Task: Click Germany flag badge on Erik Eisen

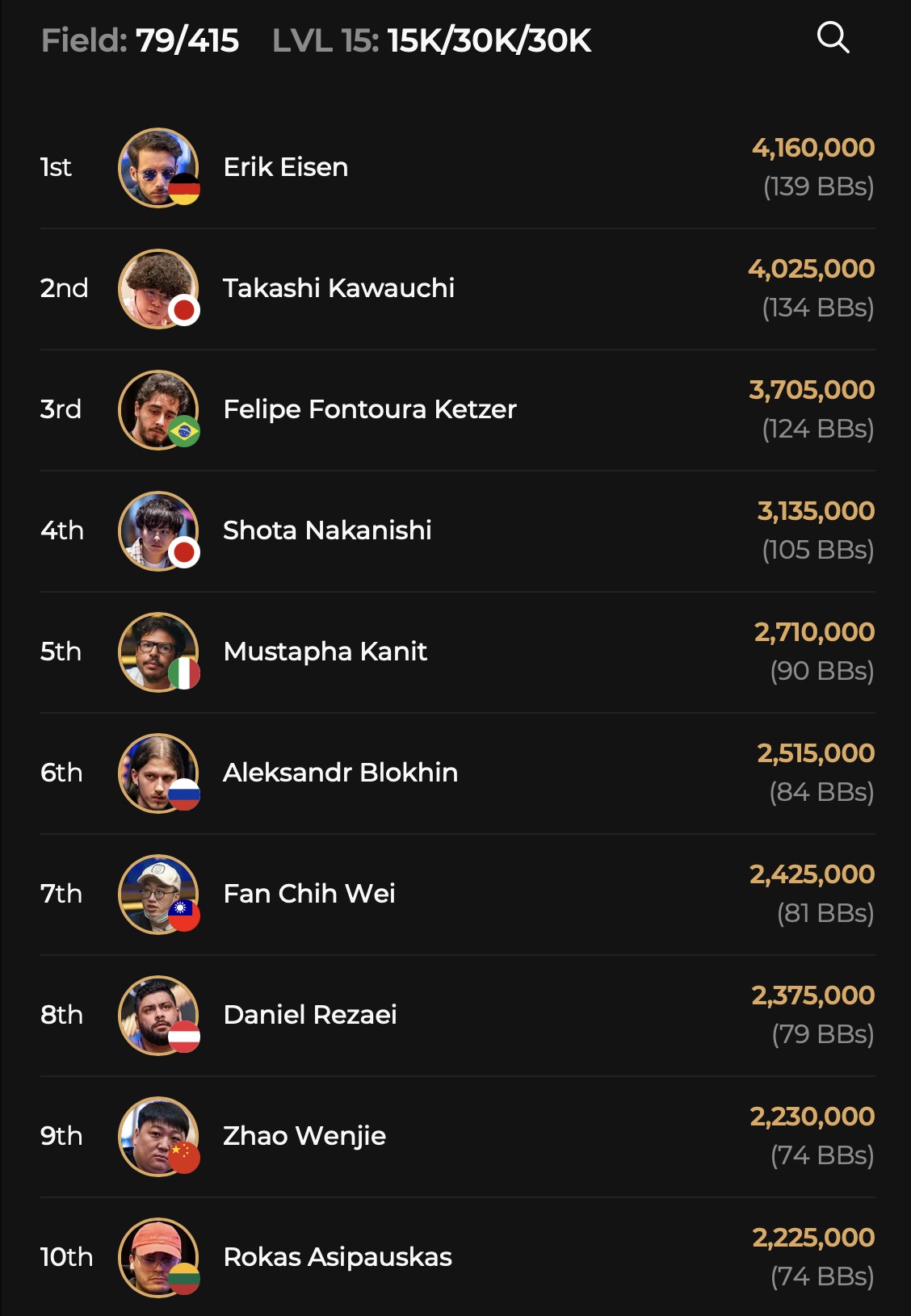Action: (184, 190)
